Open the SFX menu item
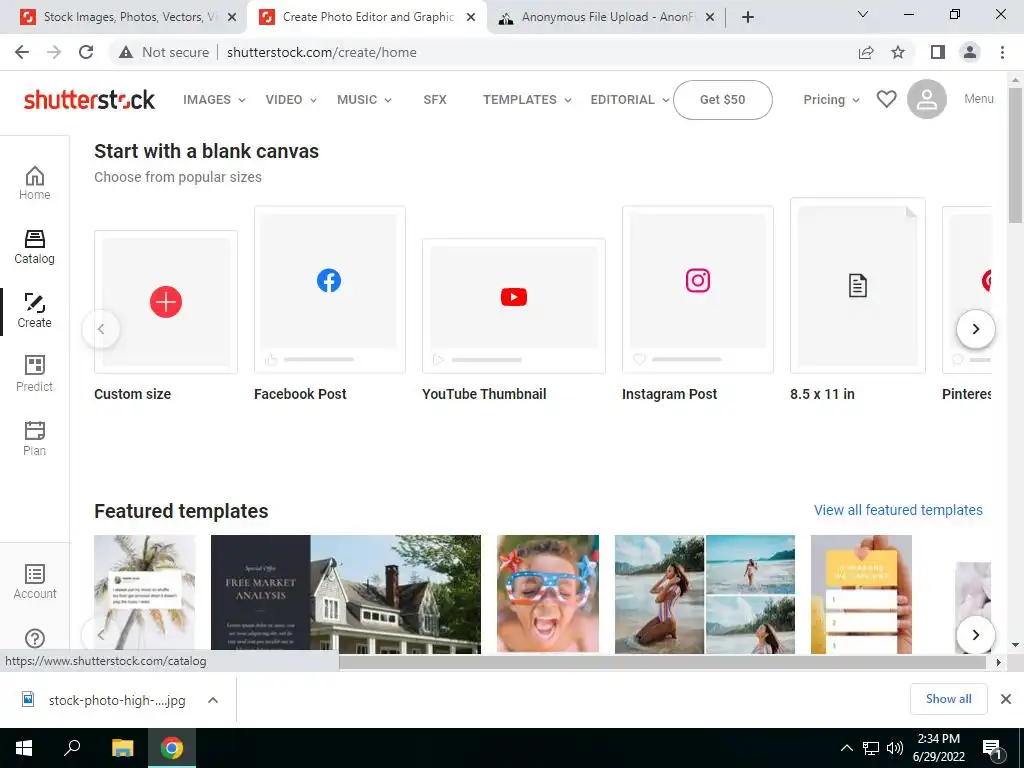The image size is (1024, 768). (x=435, y=100)
